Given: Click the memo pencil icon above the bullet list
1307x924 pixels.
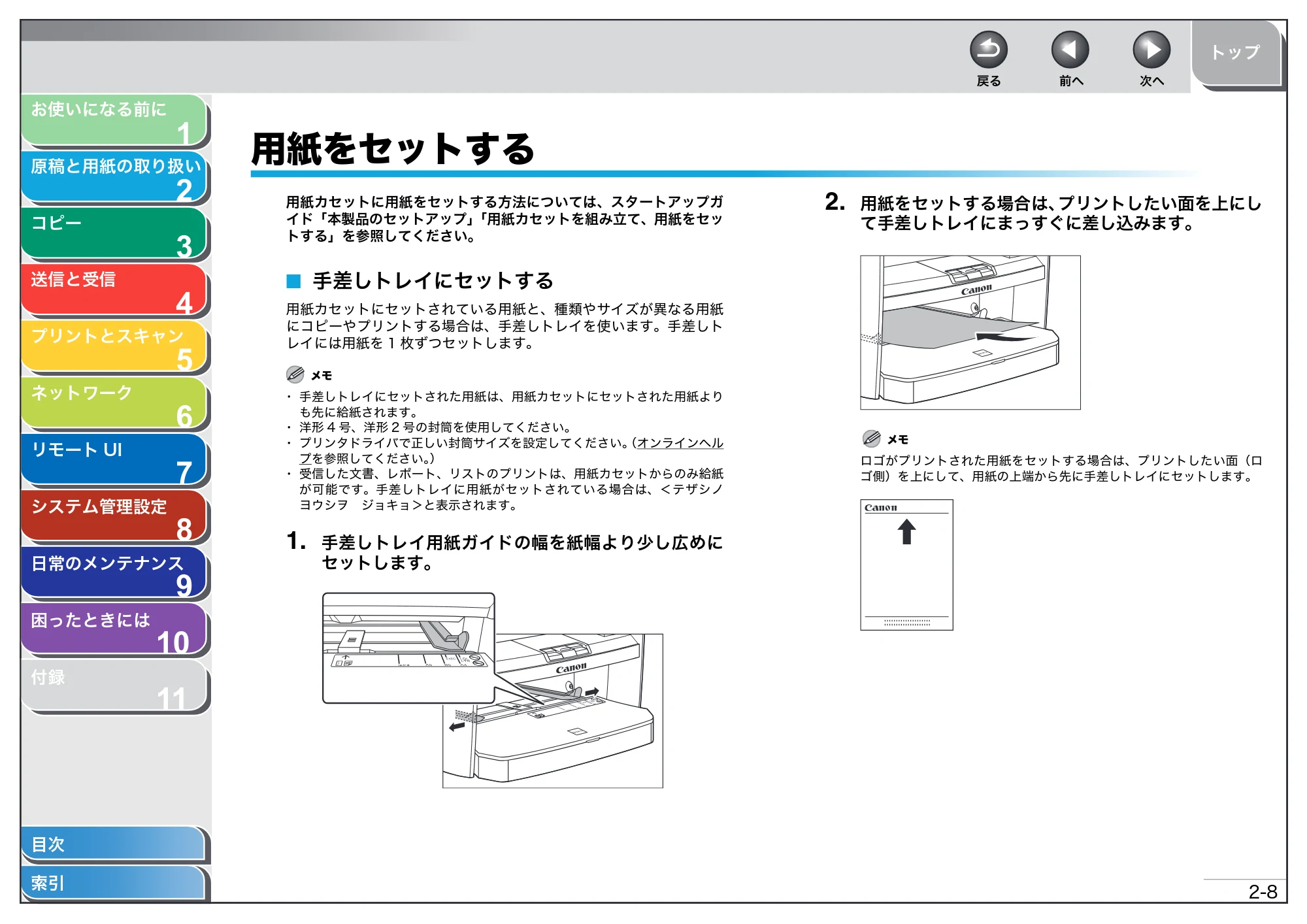Looking at the screenshot, I should (295, 374).
